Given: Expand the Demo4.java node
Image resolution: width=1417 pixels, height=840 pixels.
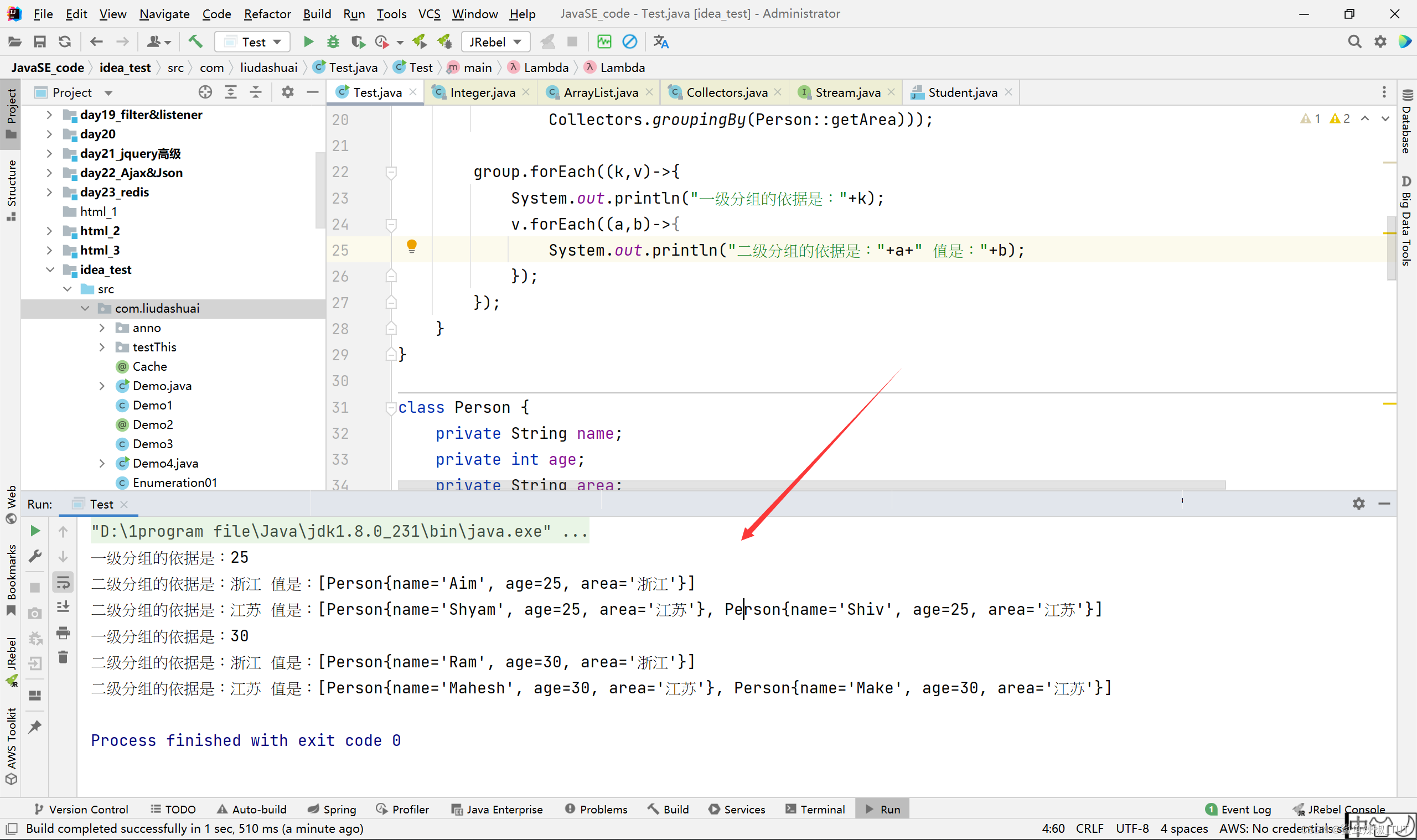Looking at the screenshot, I should [x=102, y=463].
